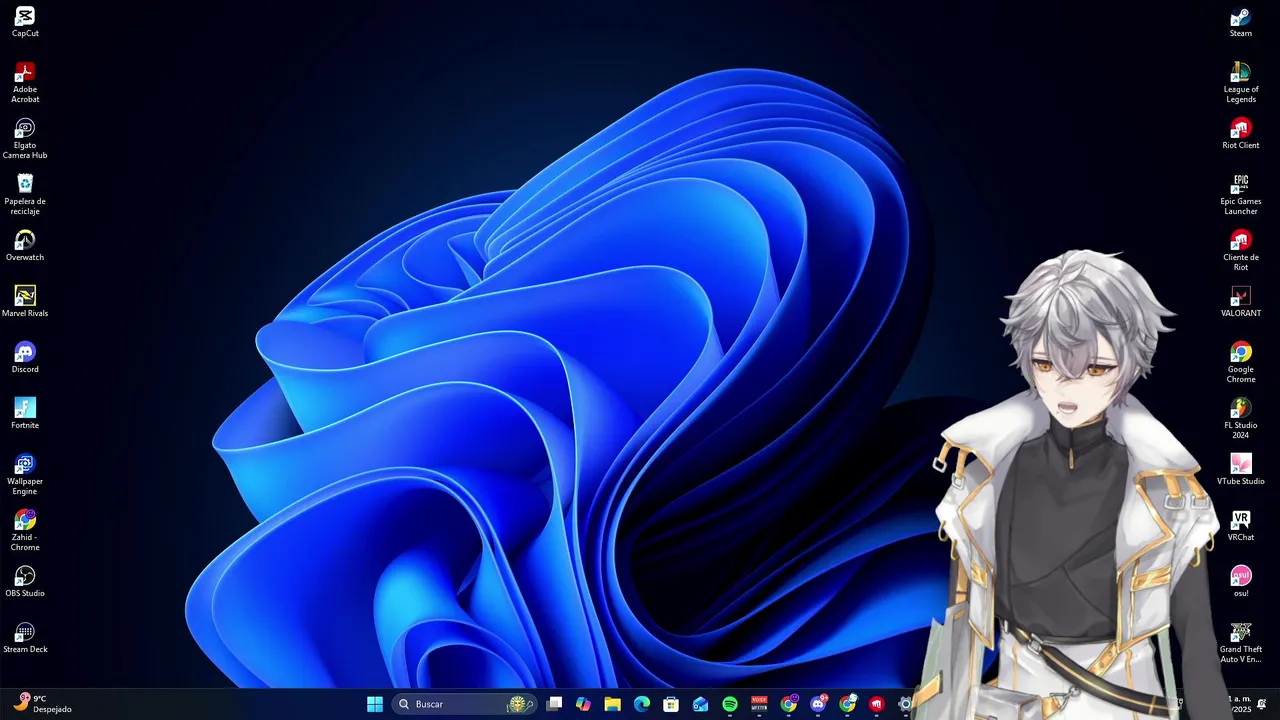Select the OBS Studio desktop icon

25,582
